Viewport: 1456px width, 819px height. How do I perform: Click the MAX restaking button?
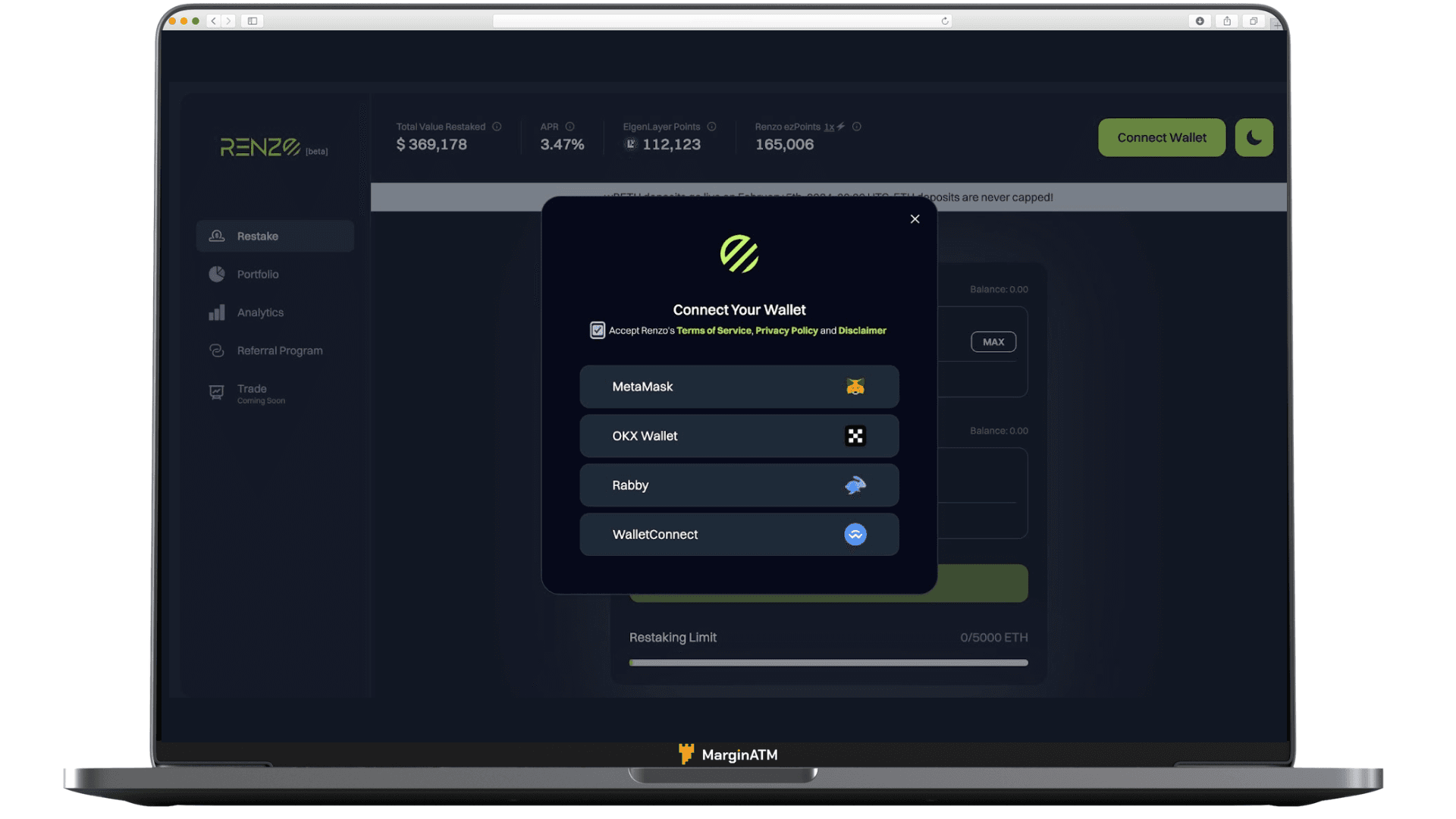point(993,341)
